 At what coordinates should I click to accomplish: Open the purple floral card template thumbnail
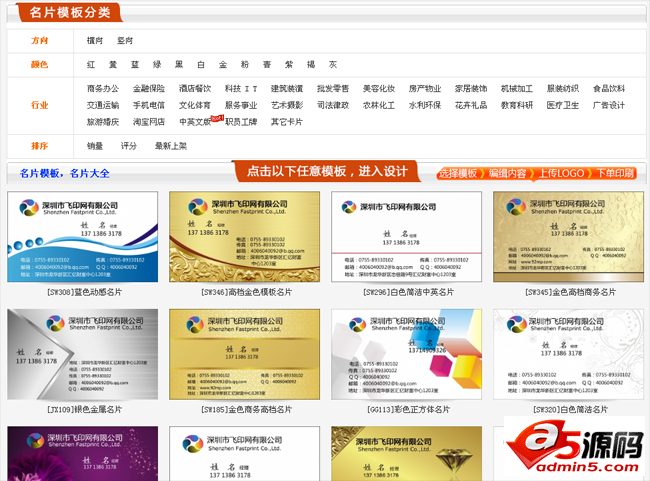pyautogui.click(x=82, y=454)
